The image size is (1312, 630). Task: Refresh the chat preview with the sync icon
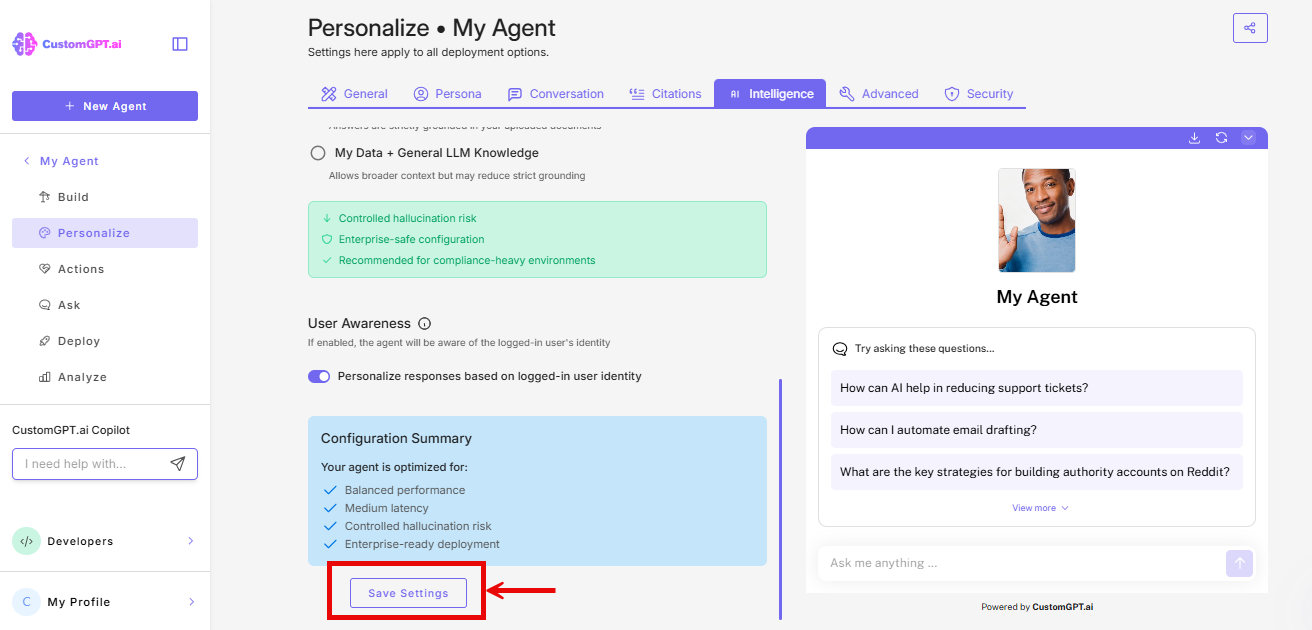coord(1221,137)
